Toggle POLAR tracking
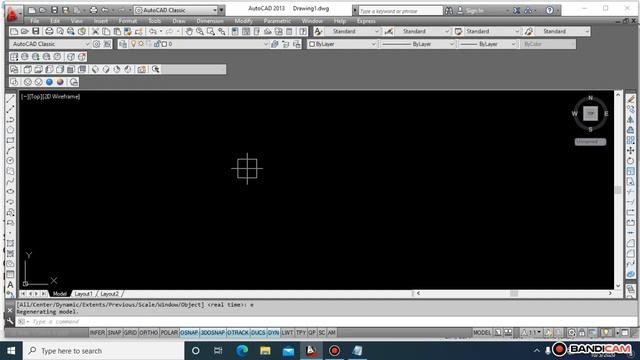Screen dimensions: 640x360 [169, 333]
